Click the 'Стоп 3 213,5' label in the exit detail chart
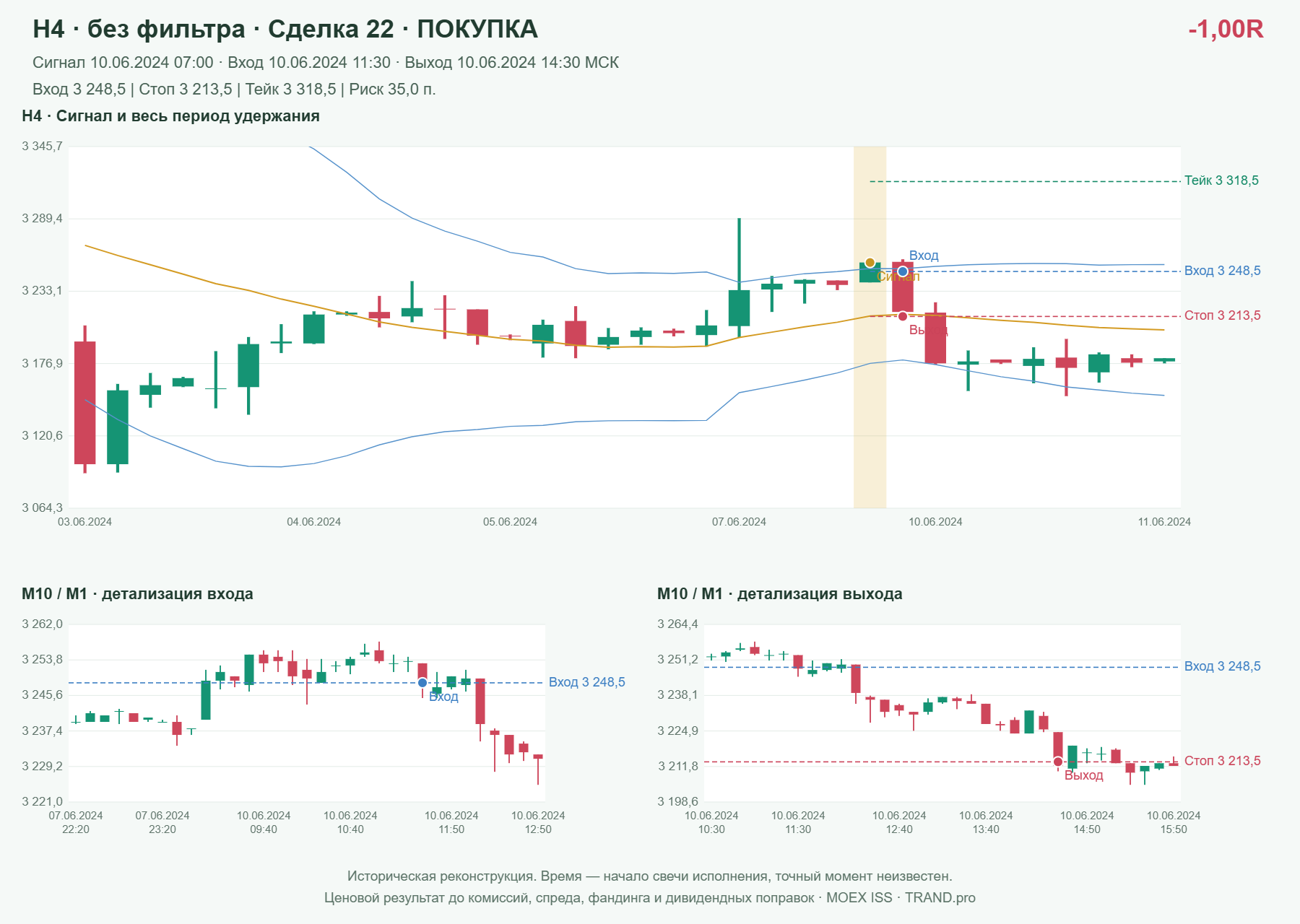The image size is (1300, 924). [x=1222, y=761]
